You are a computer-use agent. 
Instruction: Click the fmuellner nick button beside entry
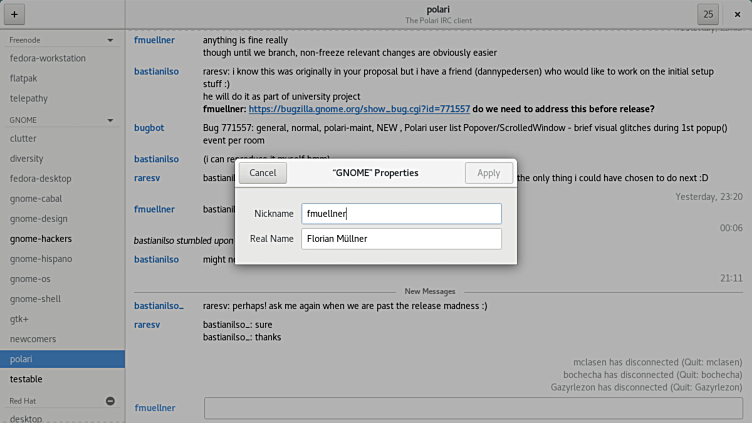(x=155, y=408)
